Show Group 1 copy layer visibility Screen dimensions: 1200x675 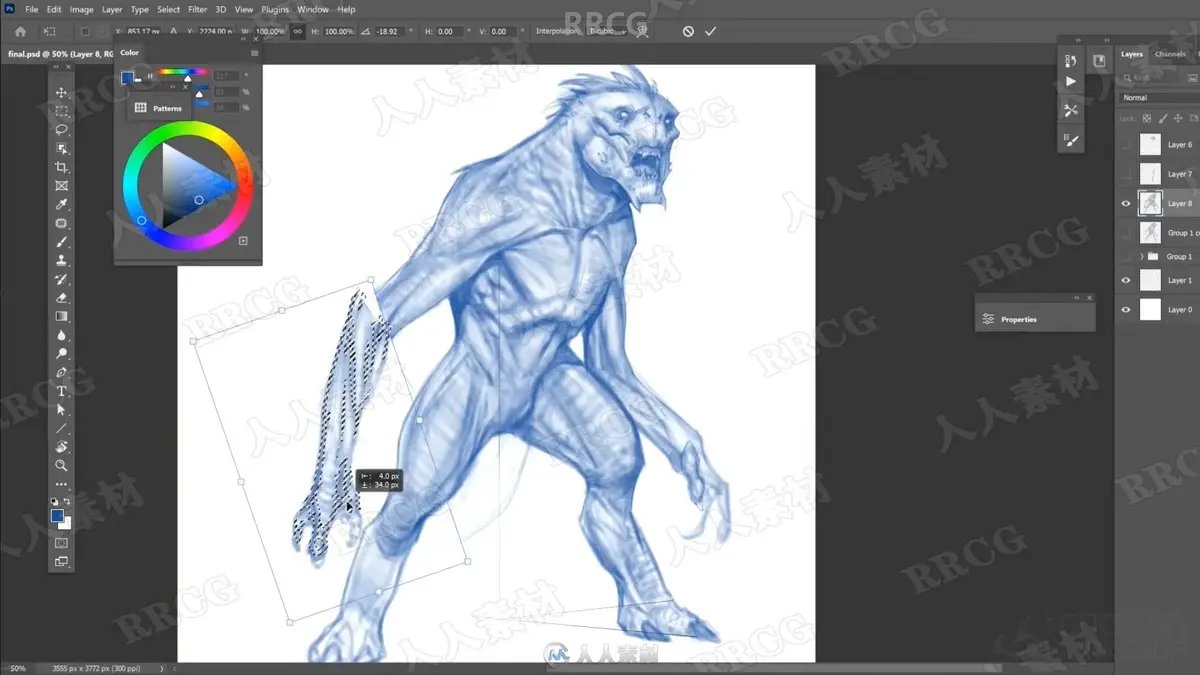[x=1126, y=233]
